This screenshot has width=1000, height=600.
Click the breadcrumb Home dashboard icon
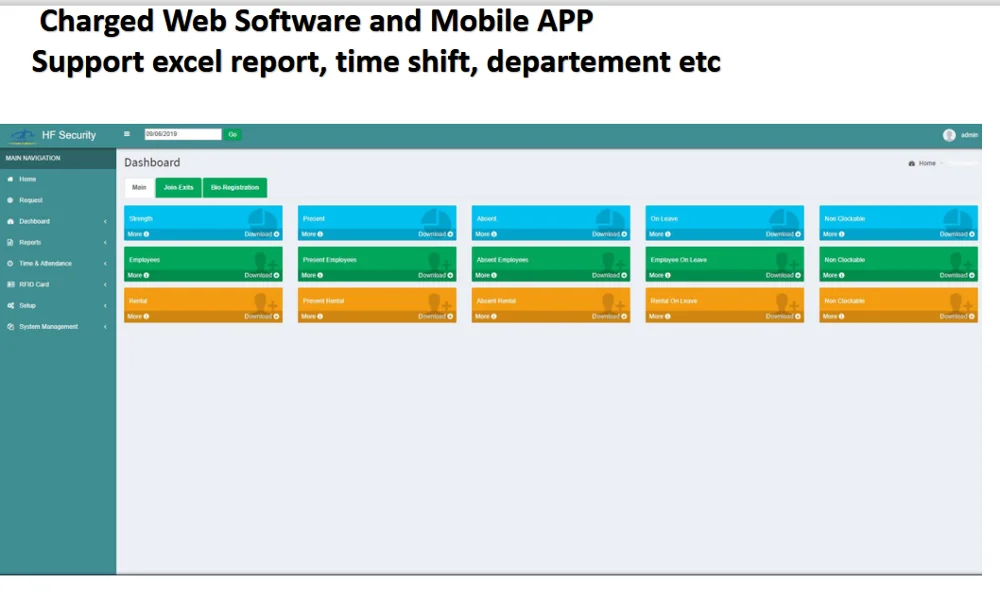pyautogui.click(x=911, y=163)
